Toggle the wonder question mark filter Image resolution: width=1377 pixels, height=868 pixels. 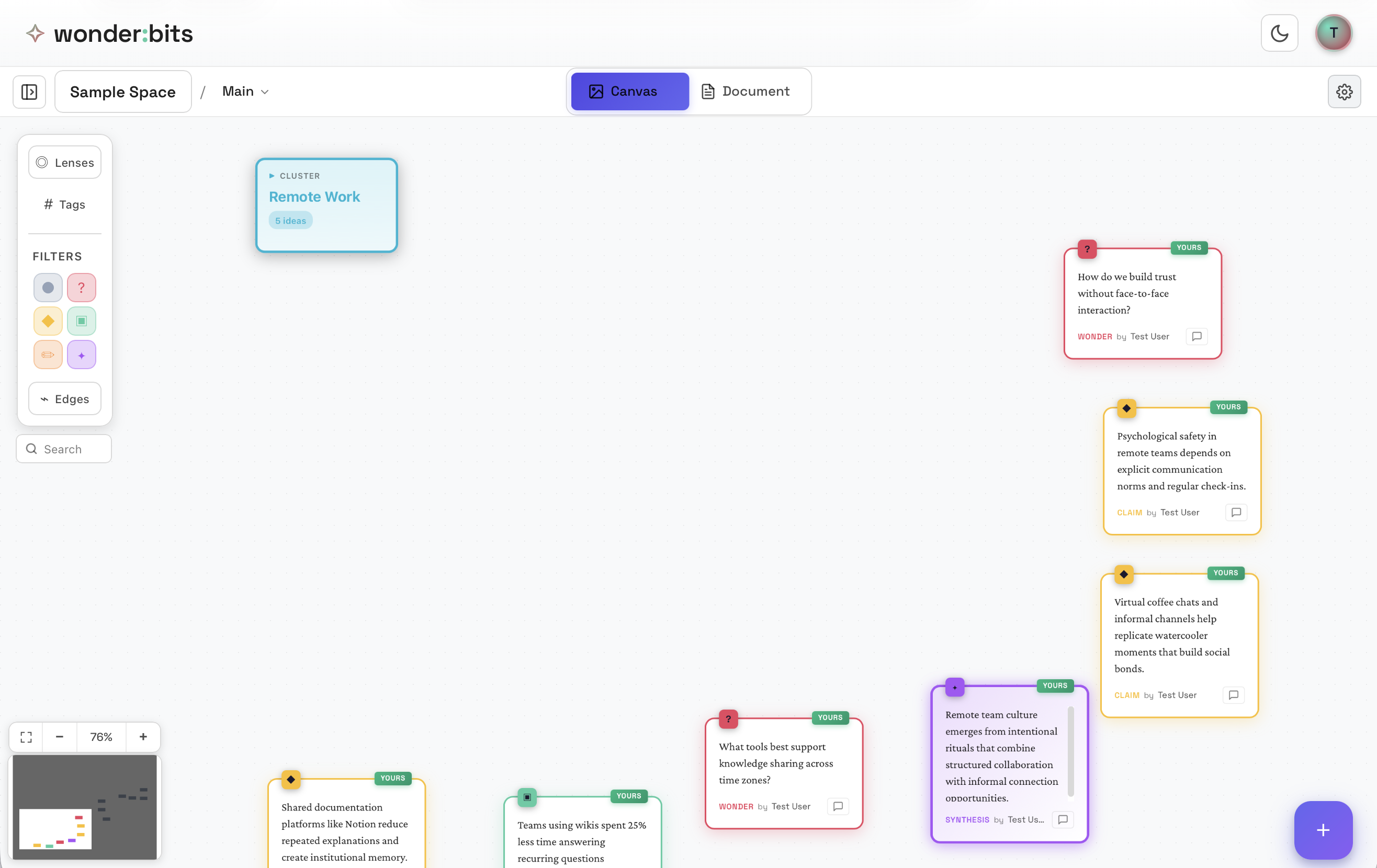[x=81, y=288]
